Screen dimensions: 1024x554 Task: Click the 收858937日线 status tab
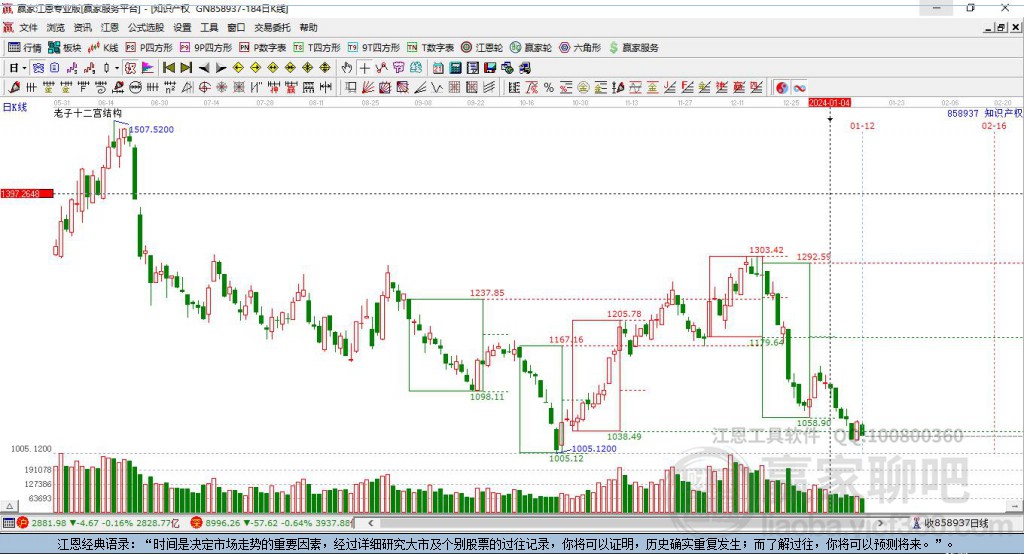click(x=950, y=523)
